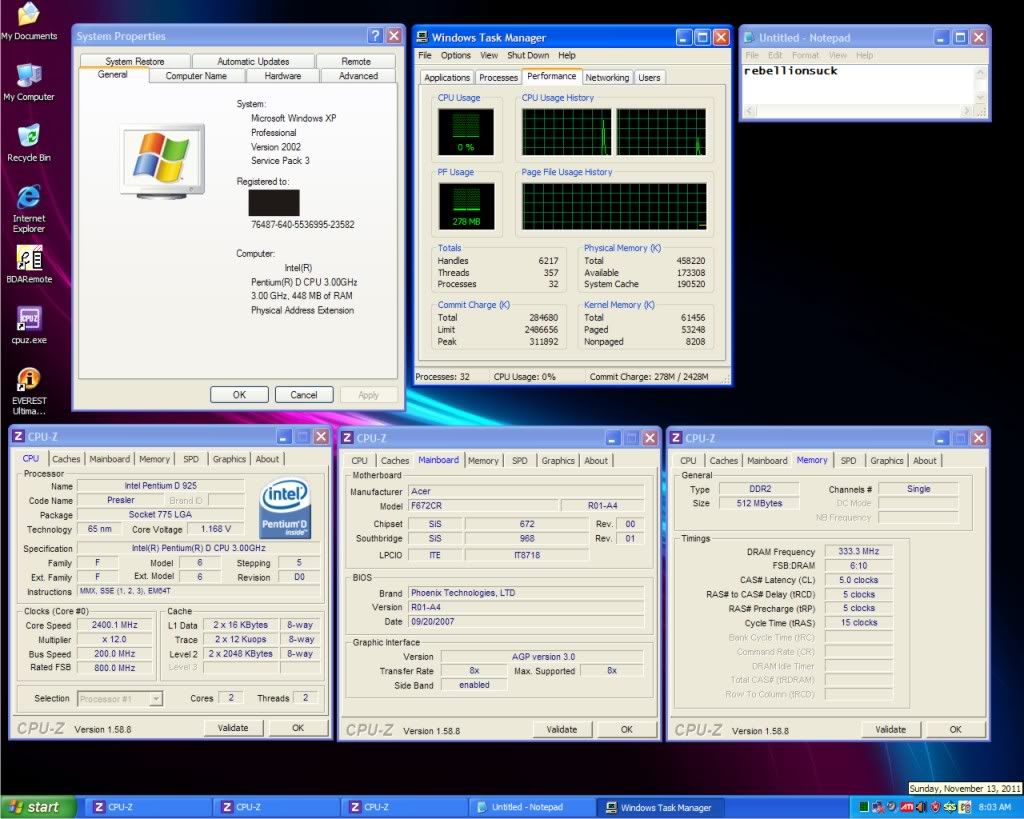Launch Internet Explorer from the desktop
Image resolution: width=1024 pixels, height=819 pixels.
pyautogui.click(x=29, y=208)
